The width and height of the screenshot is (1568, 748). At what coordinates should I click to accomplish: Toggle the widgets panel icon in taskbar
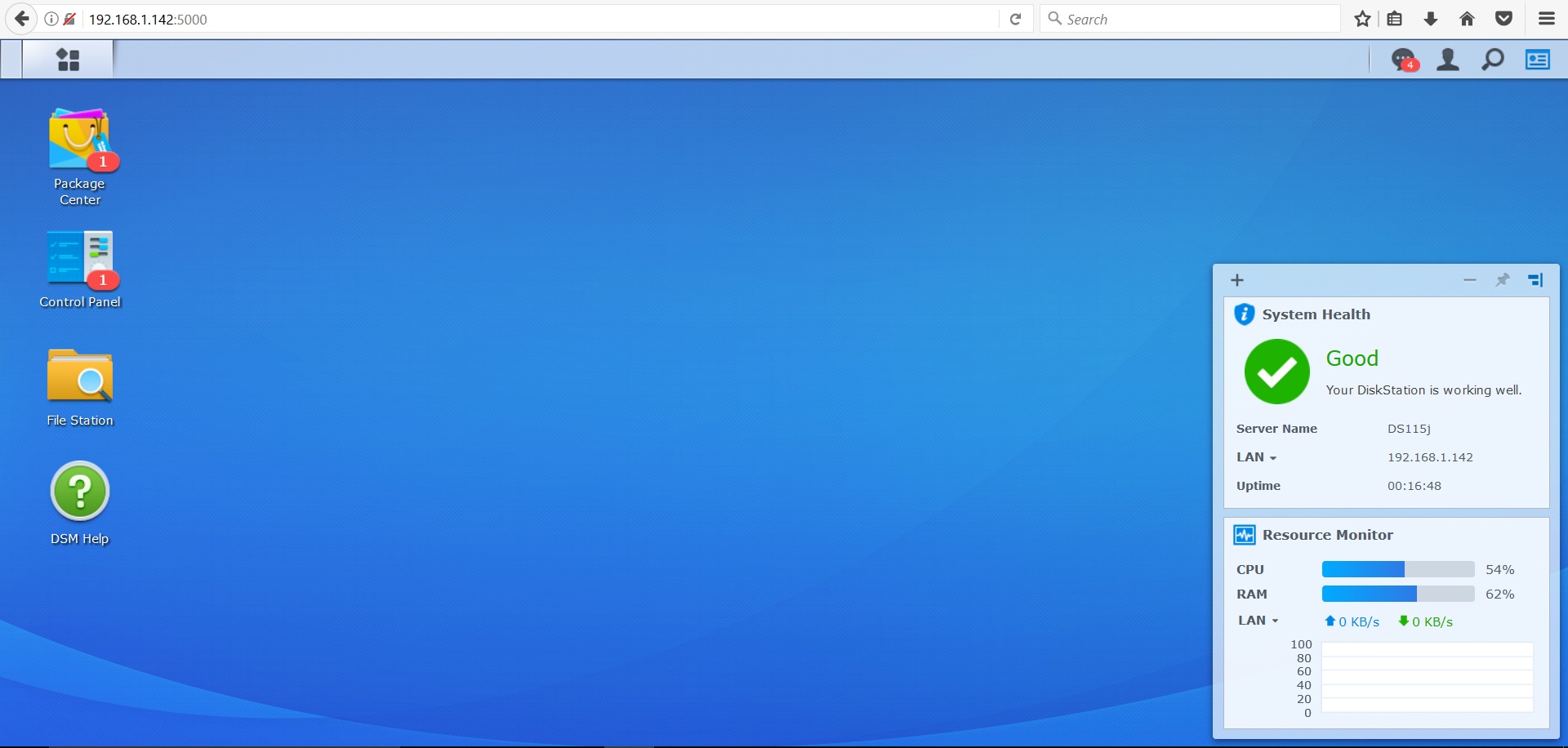[1538, 60]
